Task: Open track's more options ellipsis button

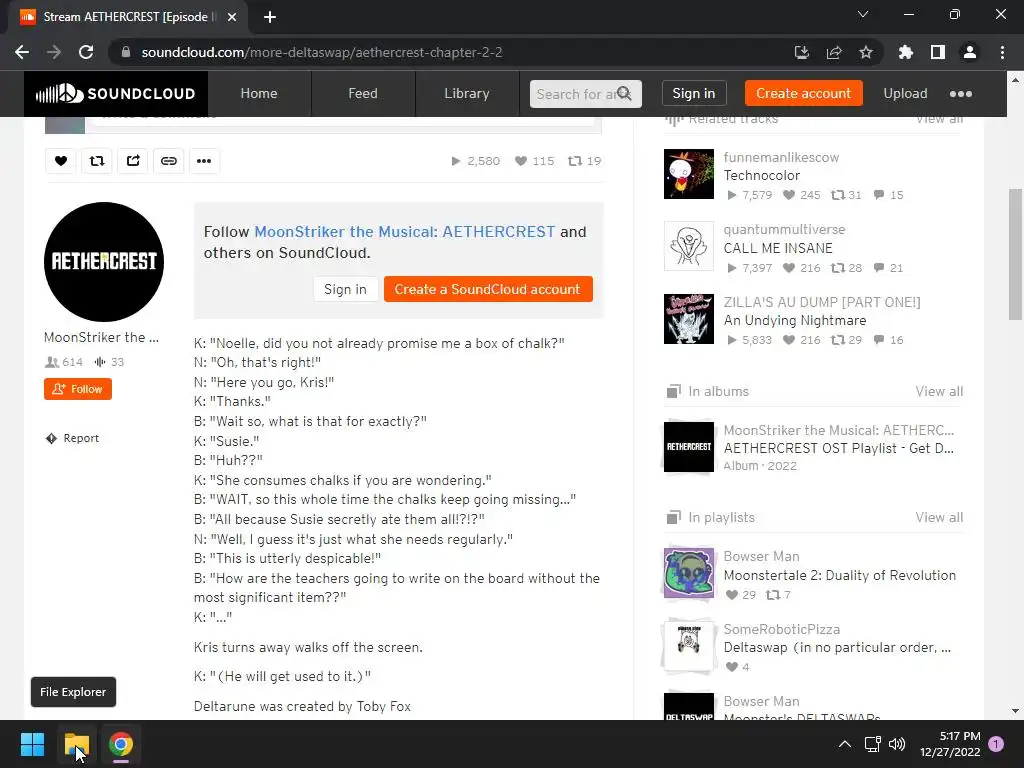Action: pos(204,161)
